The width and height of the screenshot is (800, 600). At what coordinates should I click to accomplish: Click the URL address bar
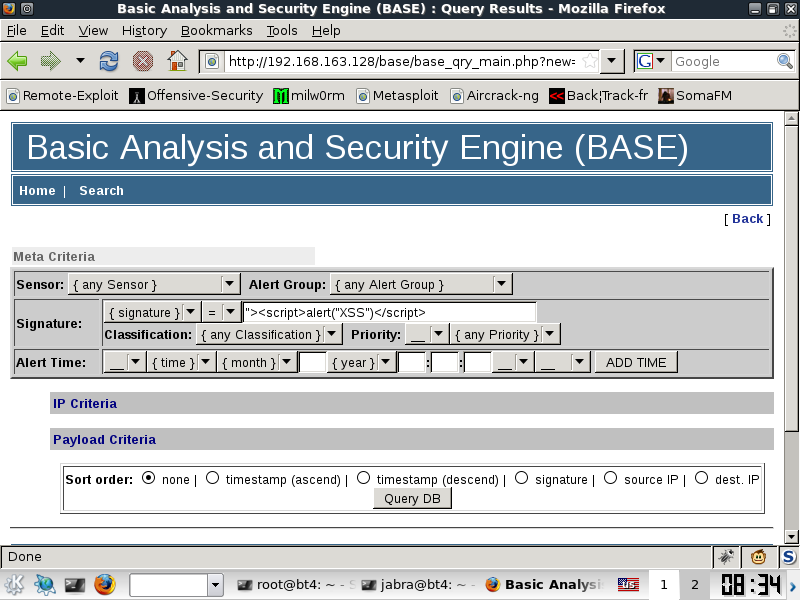(403, 61)
